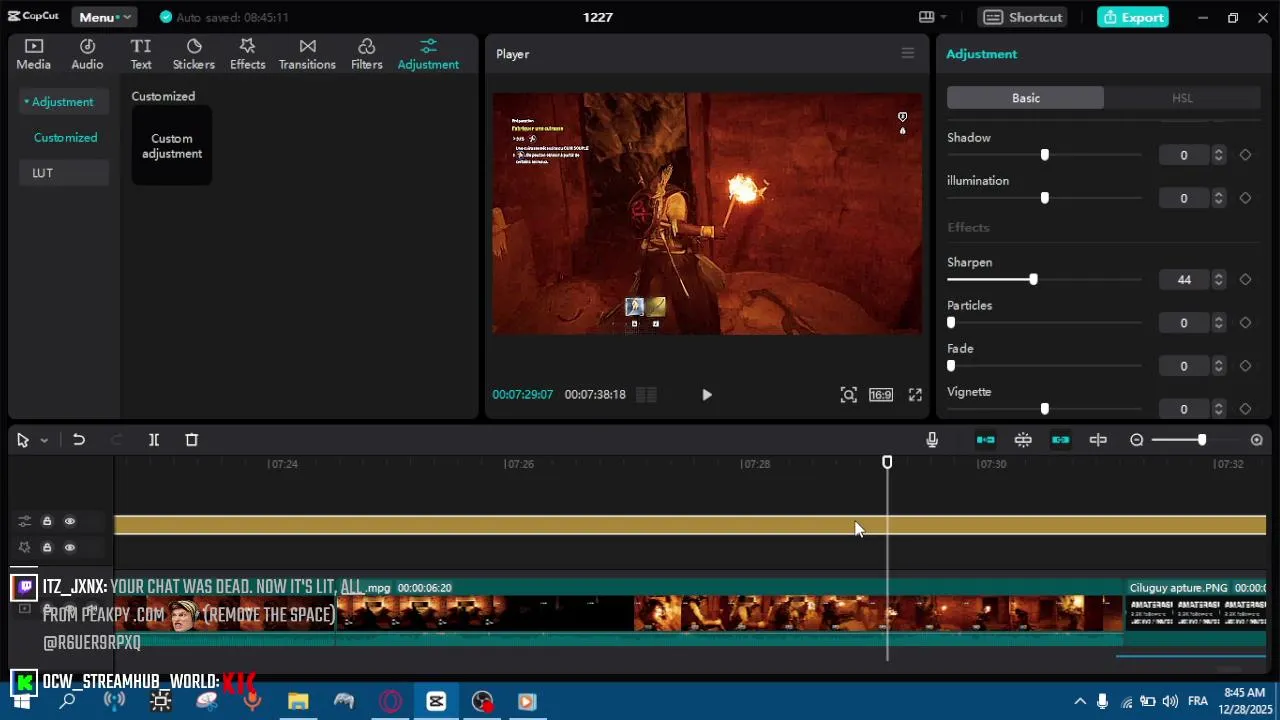
Task: Click the illumination slider
Action: click(x=1044, y=198)
